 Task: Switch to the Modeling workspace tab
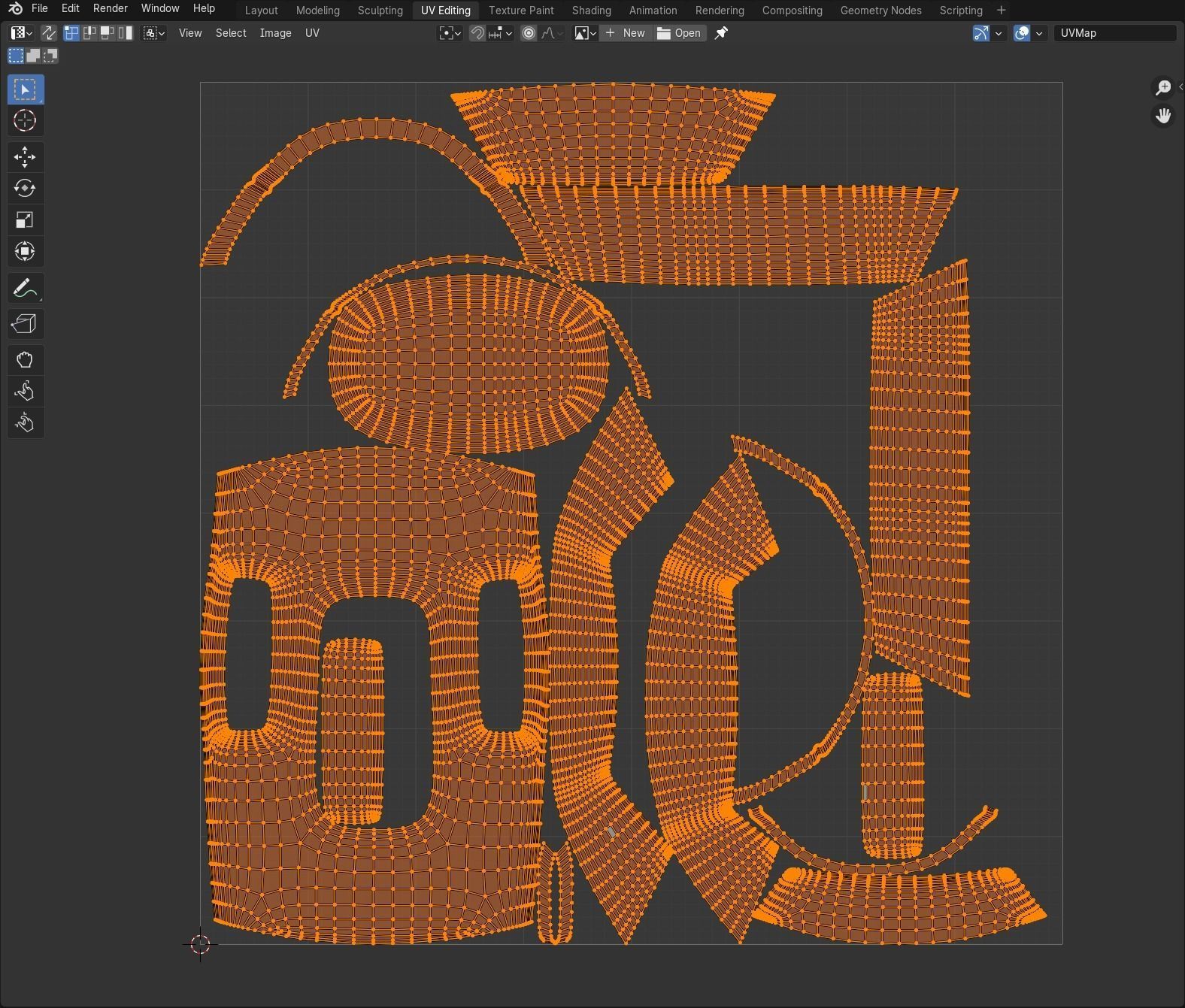(318, 11)
